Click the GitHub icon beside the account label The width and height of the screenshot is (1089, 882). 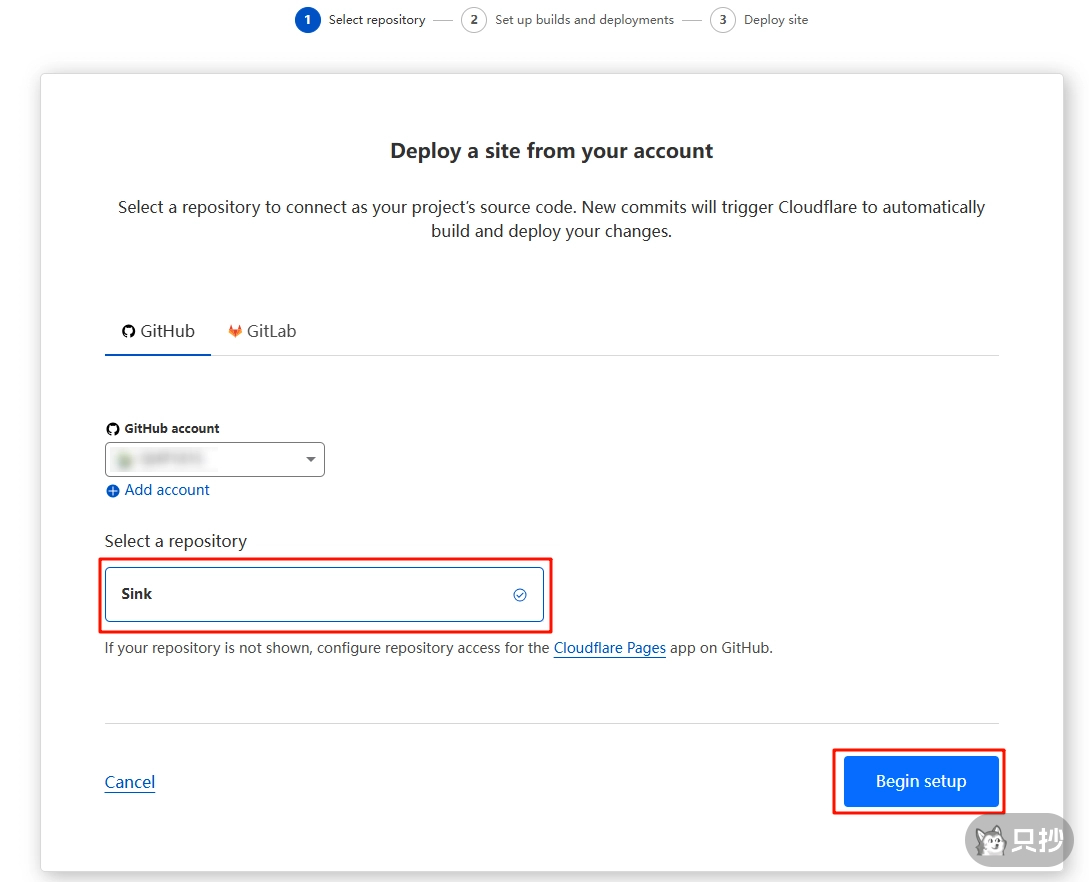click(112, 429)
